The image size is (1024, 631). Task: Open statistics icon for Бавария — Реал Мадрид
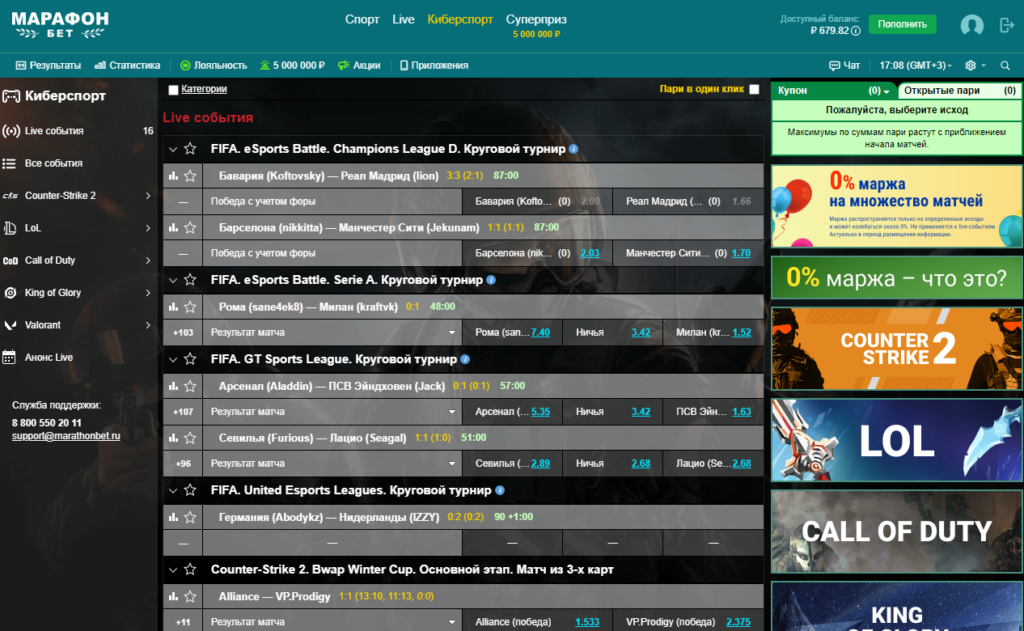pyautogui.click(x=173, y=176)
